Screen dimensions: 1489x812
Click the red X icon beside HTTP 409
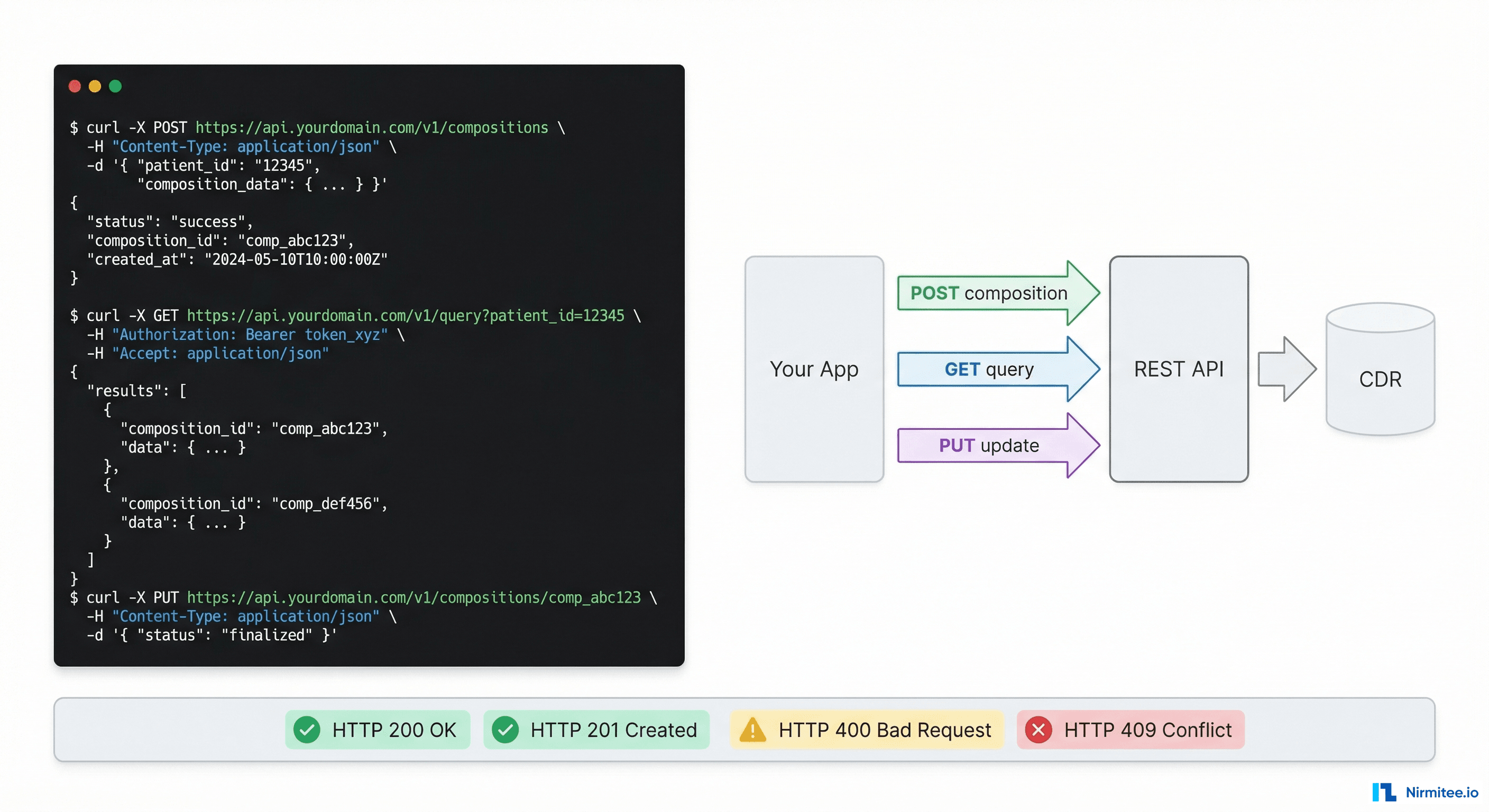pos(1038,730)
